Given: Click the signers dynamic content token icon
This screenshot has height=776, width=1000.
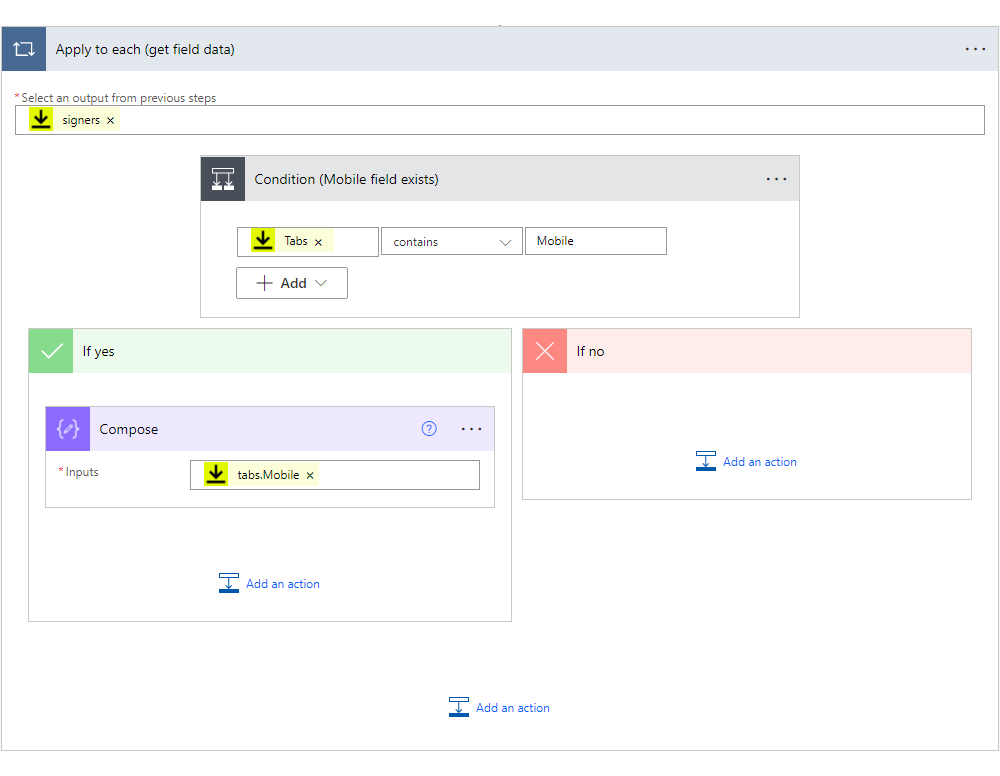Looking at the screenshot, I should (40, 119).
